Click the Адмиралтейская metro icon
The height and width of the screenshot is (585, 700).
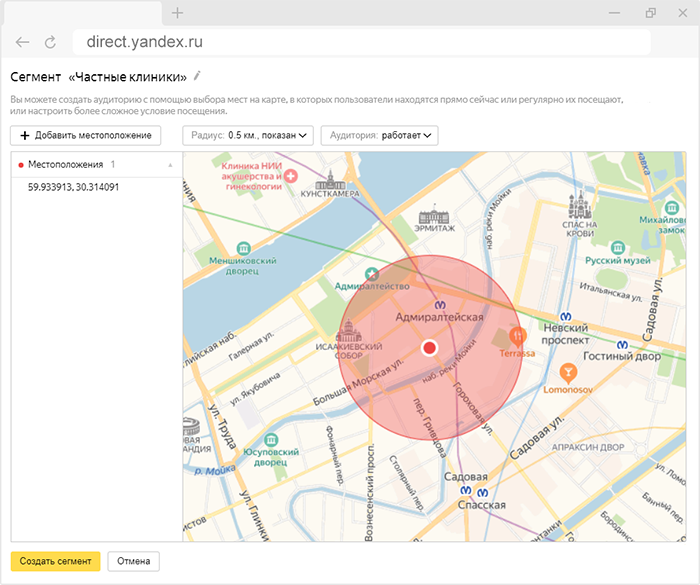pos(440,305)
